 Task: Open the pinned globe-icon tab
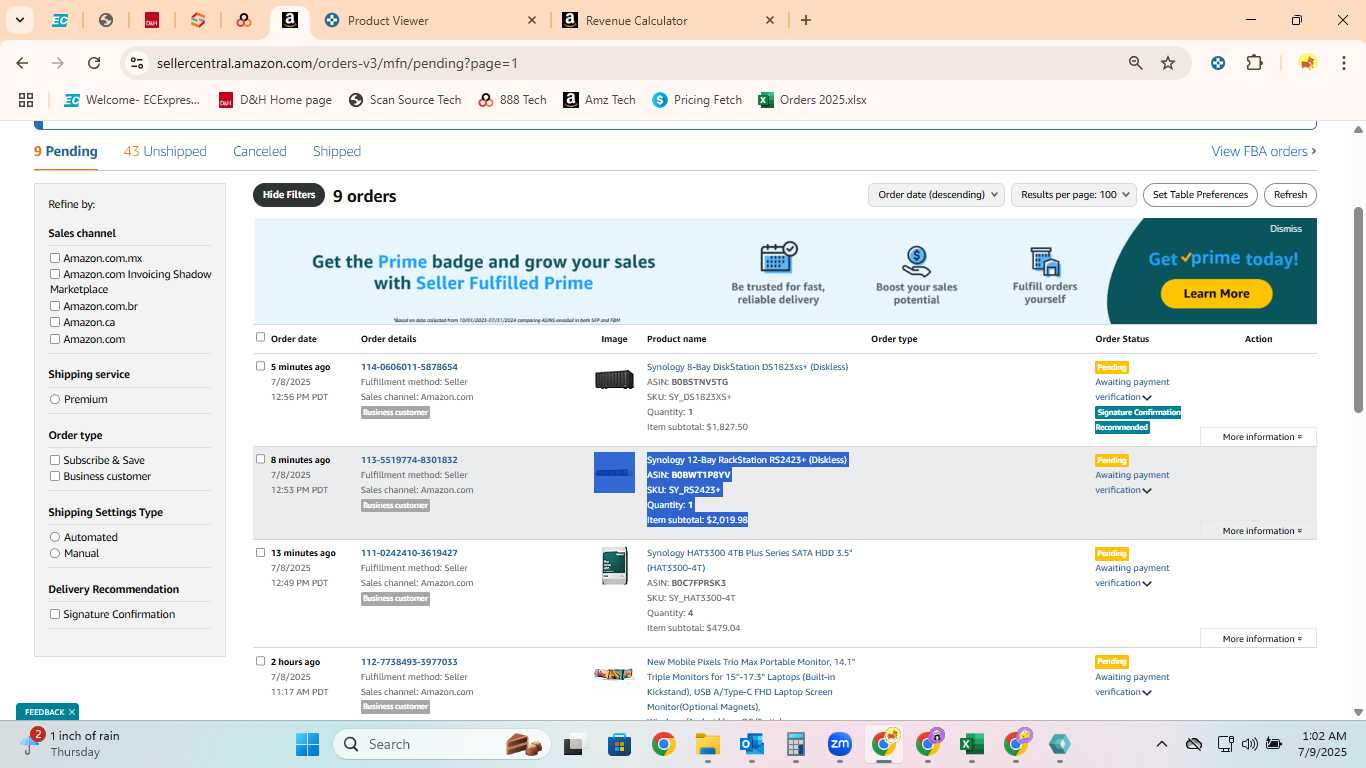coord(106,20)
